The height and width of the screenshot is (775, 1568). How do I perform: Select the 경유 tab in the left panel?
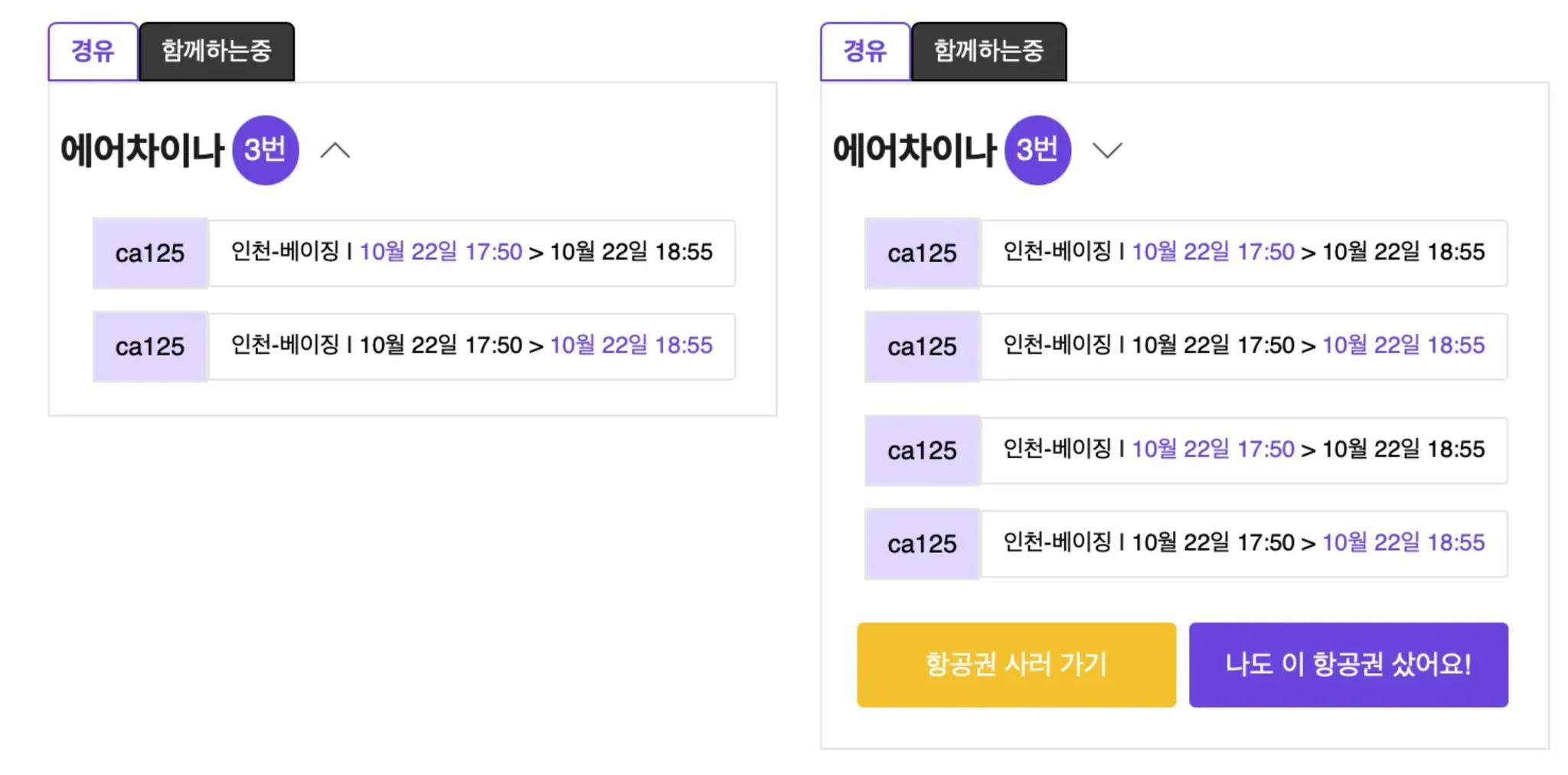coord(93,51)
